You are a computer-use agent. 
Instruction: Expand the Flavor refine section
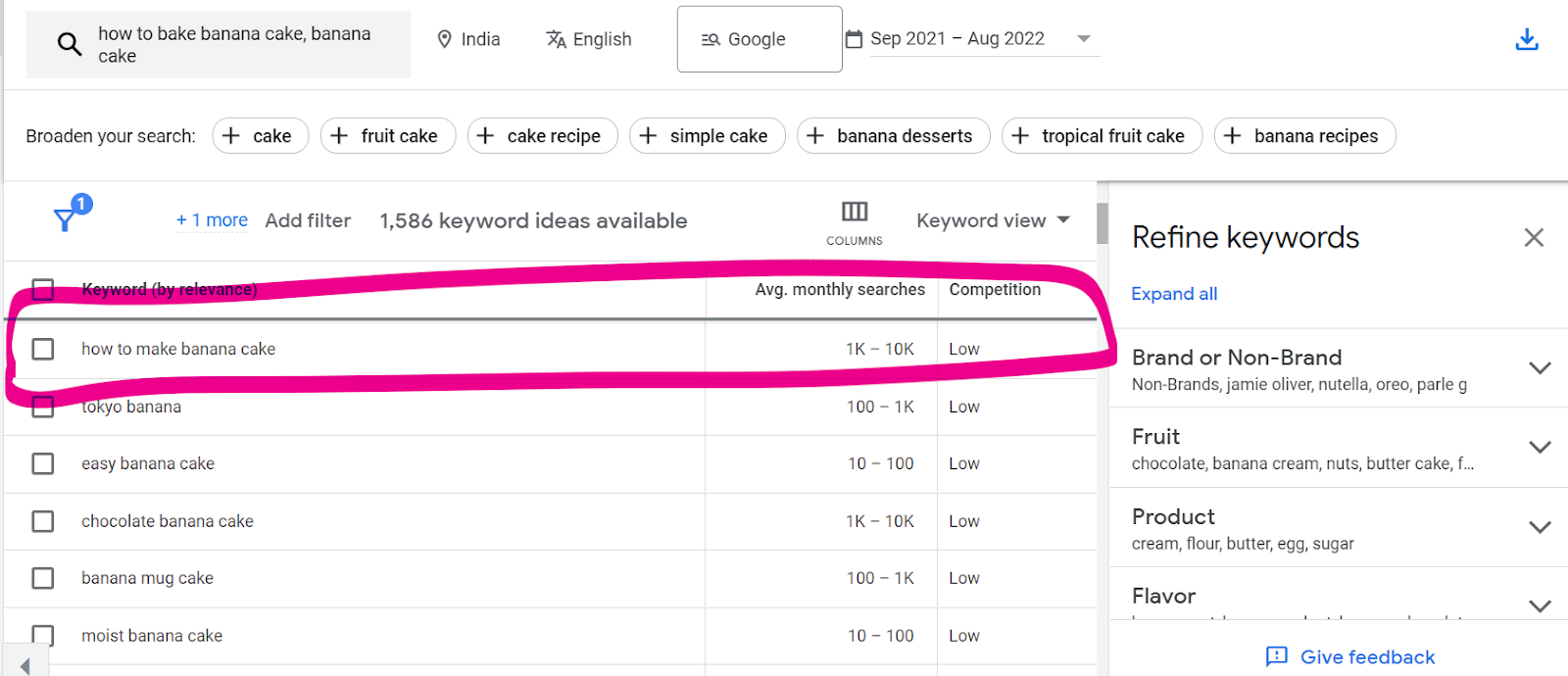[x=1540, y=606]
